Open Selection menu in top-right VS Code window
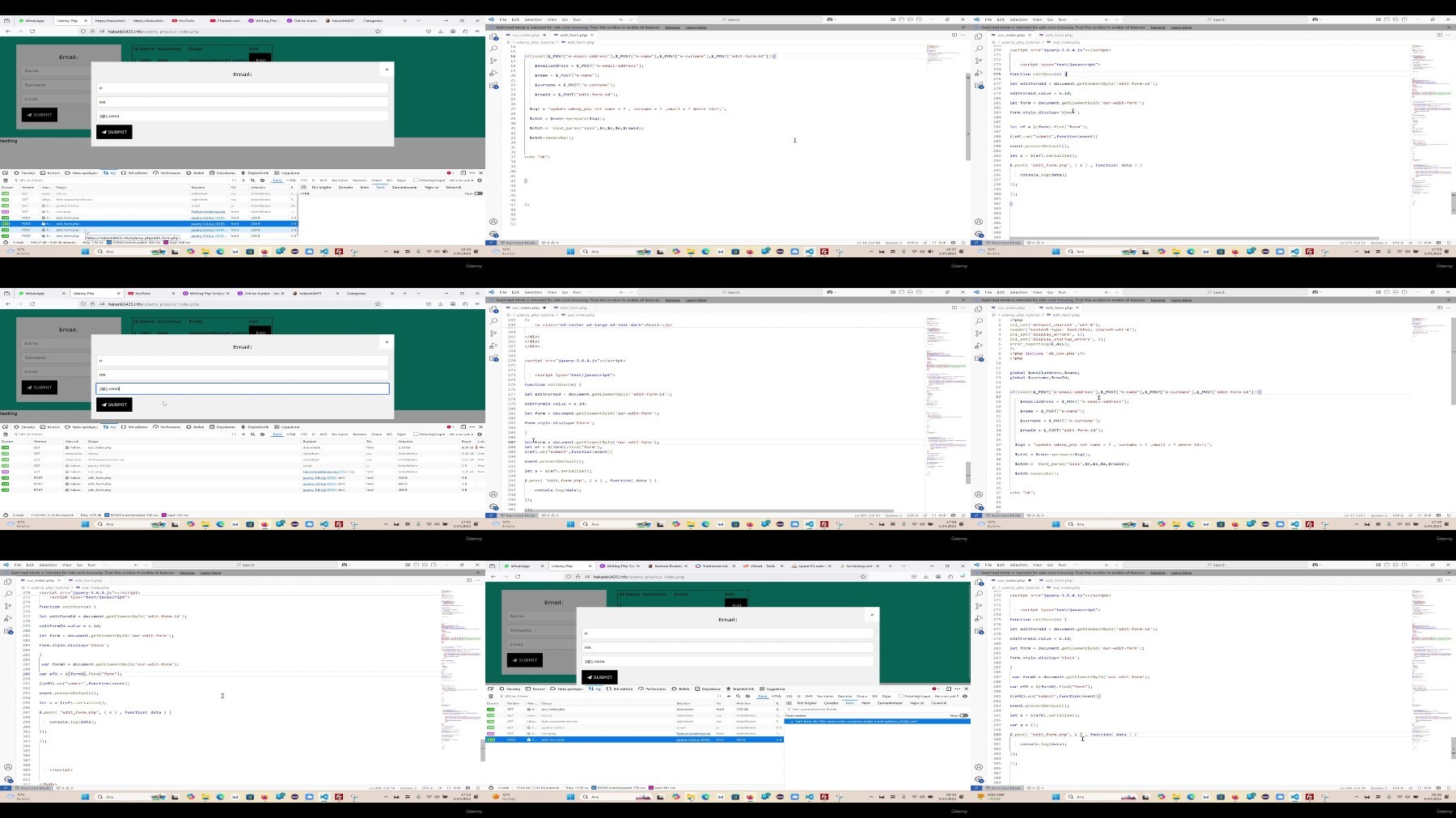This screenshot has height=818, width=1456. pyautogui.click(x=1018, y=19)
